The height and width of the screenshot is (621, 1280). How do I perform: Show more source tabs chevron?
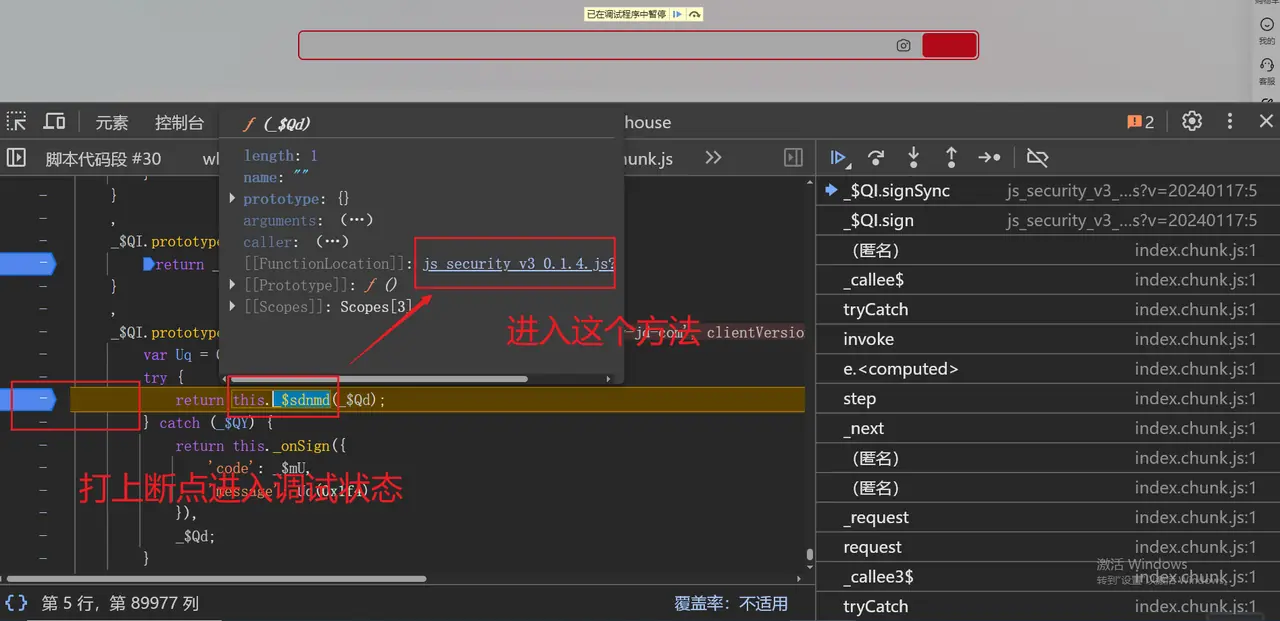pos(713,158)
